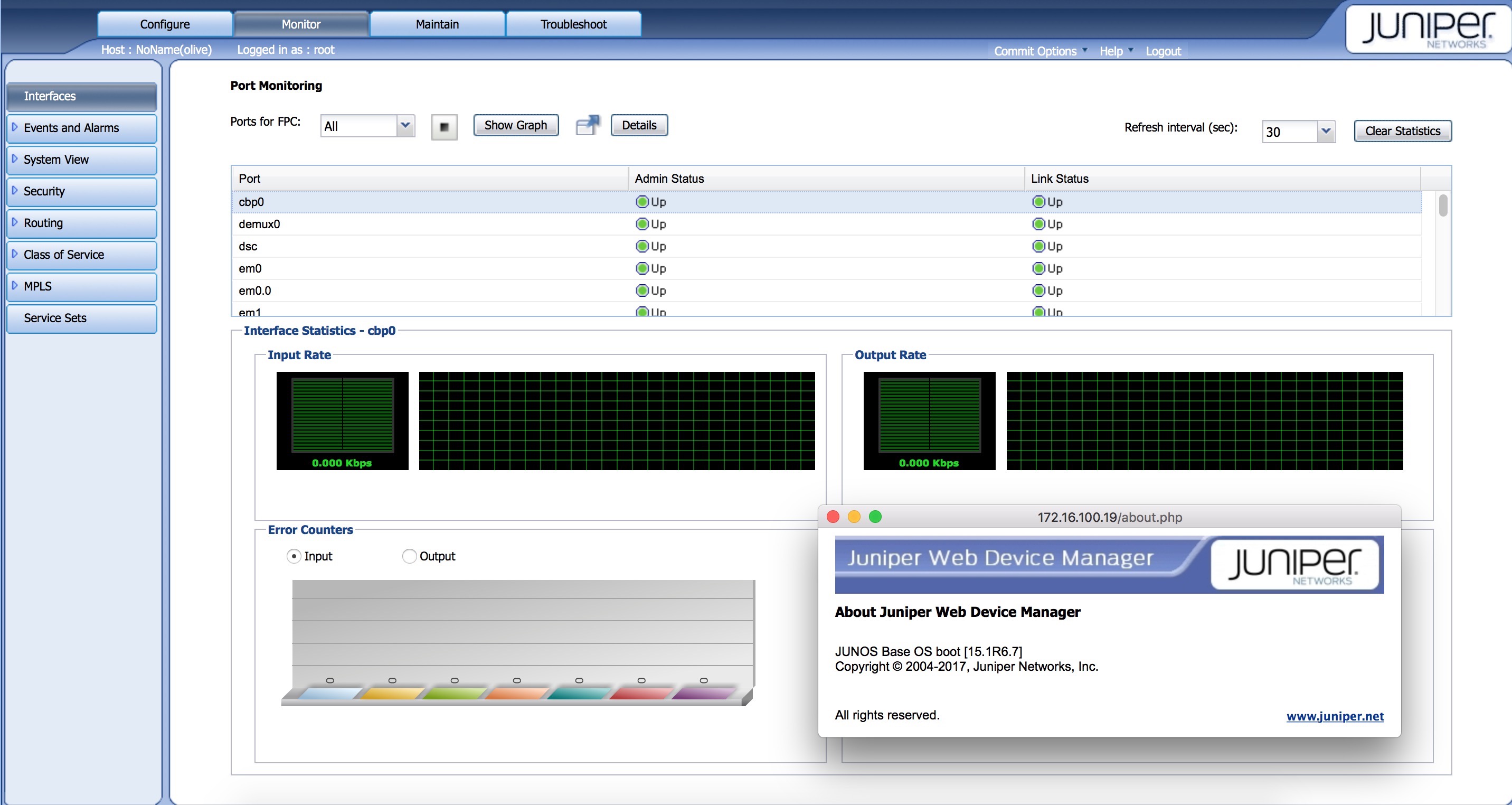Screen dimensions: 1512x805
Task: Click green Link Status icon for em0.0
Action: [x=1038, y=291]
